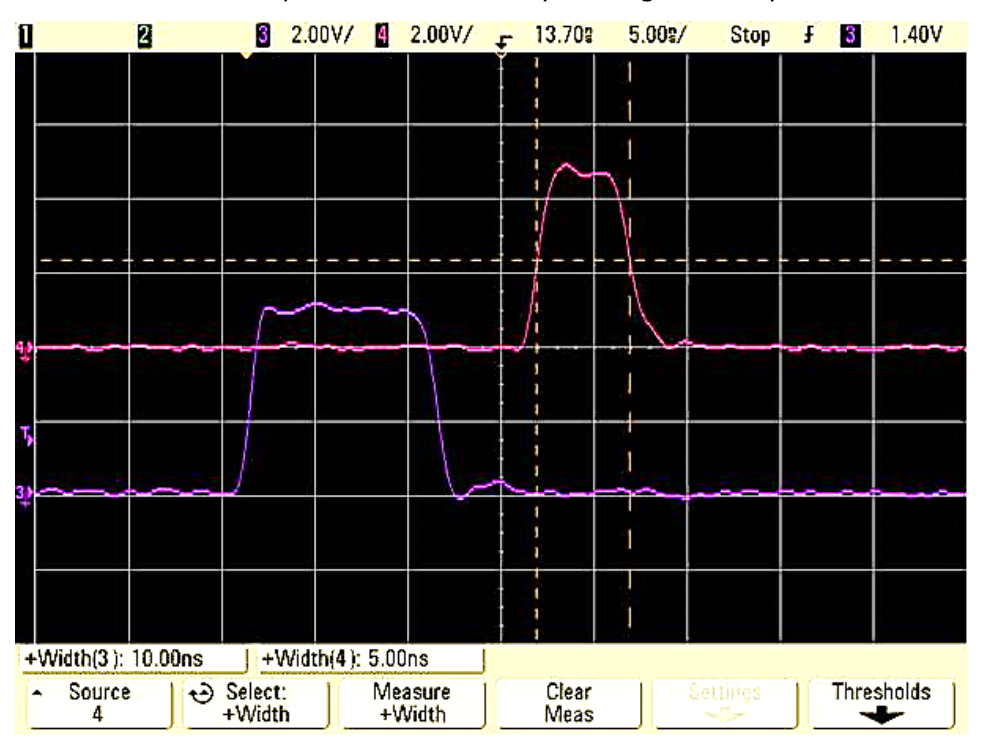Click the Measure +Width softkey
Screen dimensions: 990x750
(412, 703)
